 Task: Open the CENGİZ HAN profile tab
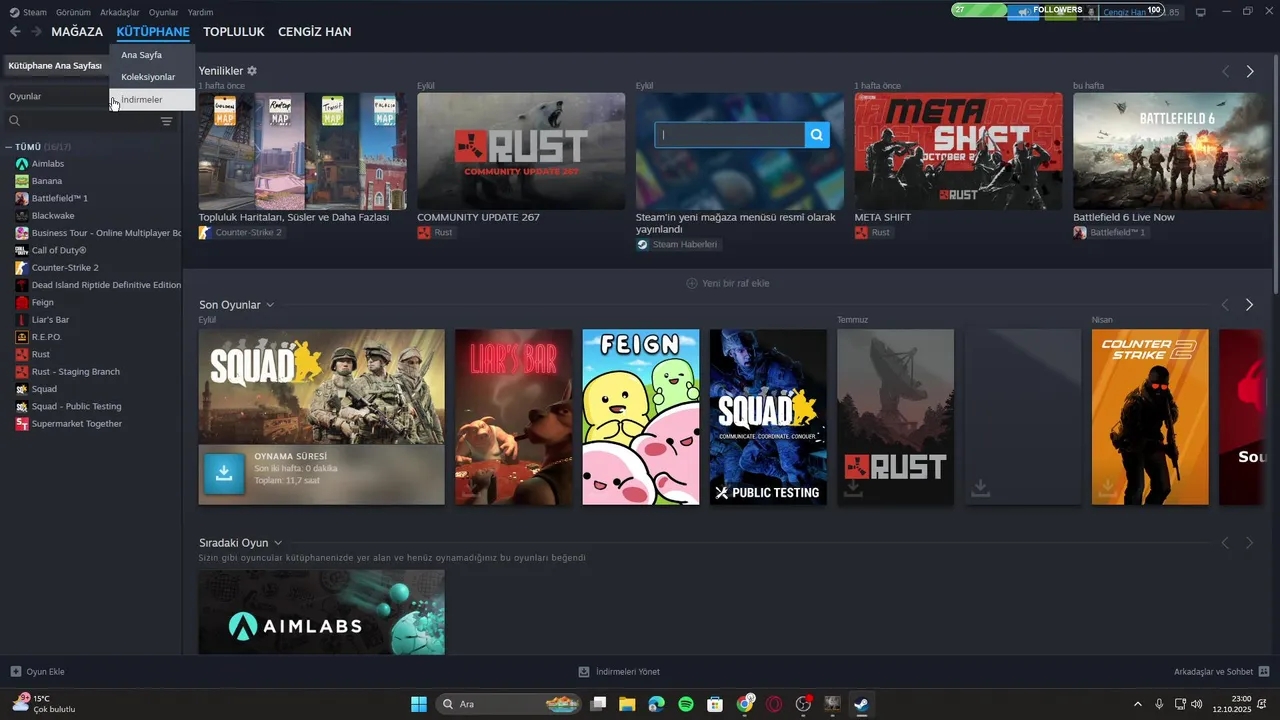tap(314, 32)
